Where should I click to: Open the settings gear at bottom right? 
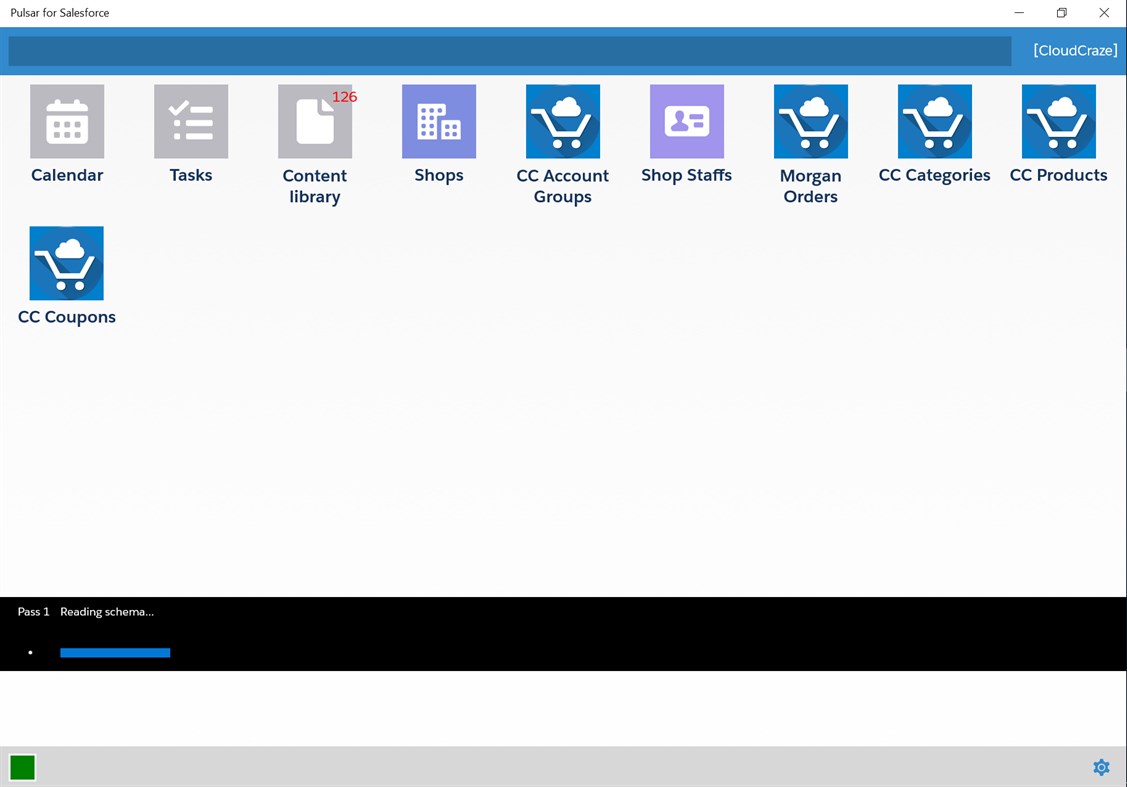[1101, 767]
